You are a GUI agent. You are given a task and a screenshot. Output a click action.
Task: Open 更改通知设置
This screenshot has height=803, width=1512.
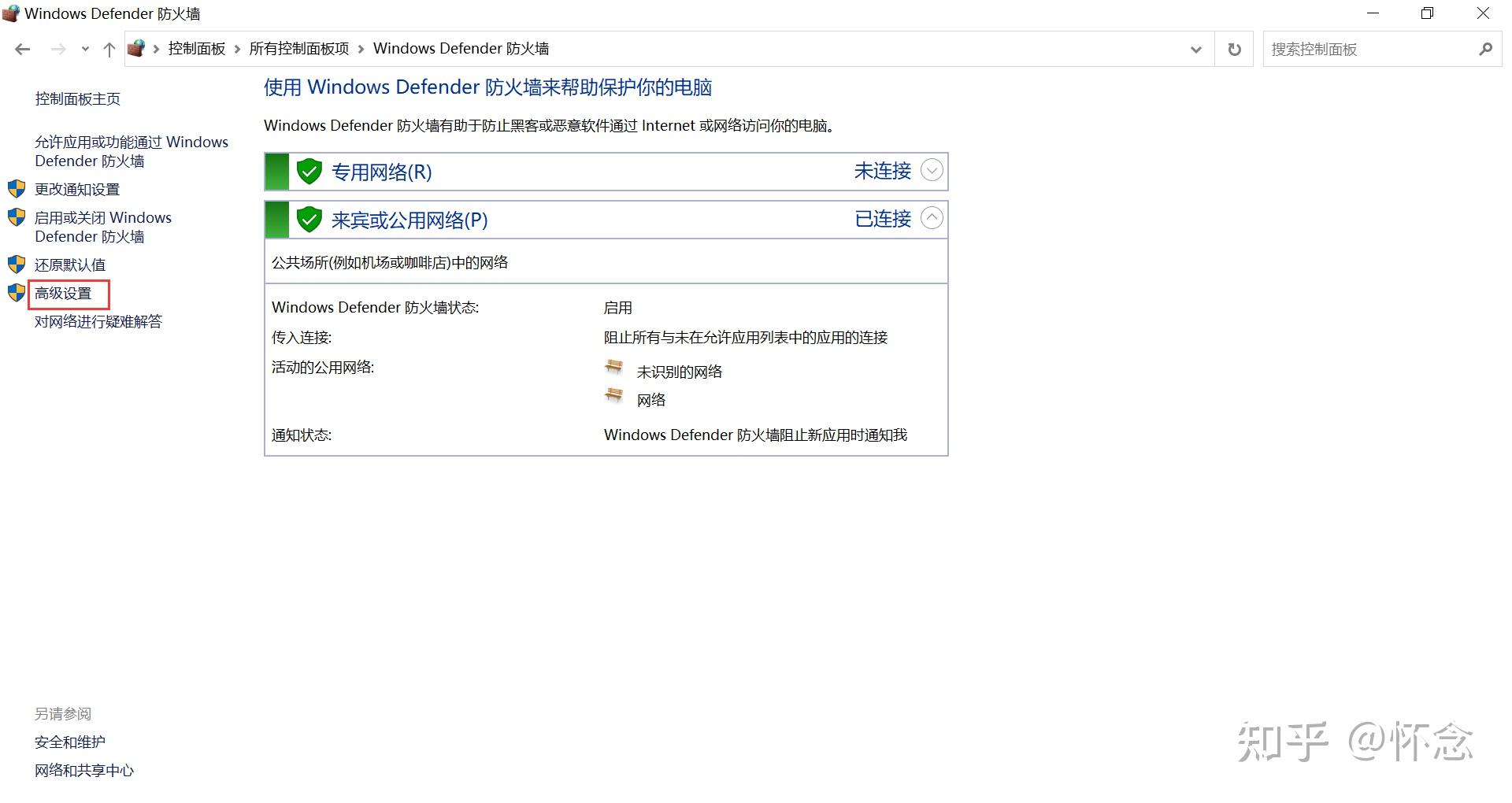(x=76, y=189)
